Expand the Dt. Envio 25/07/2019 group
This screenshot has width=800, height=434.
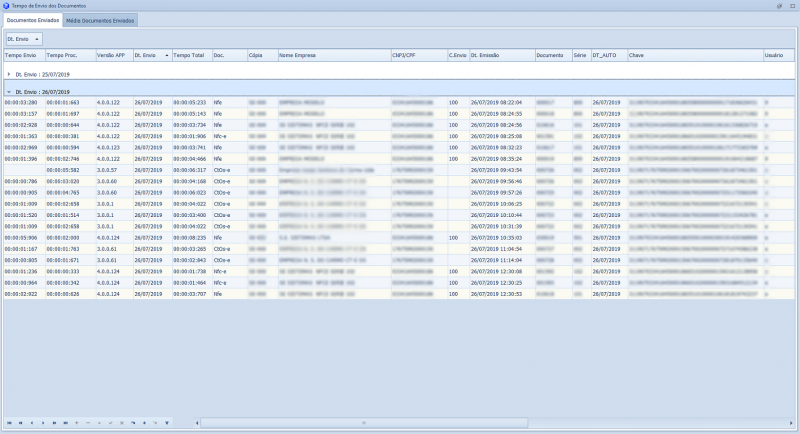[9, 74]
